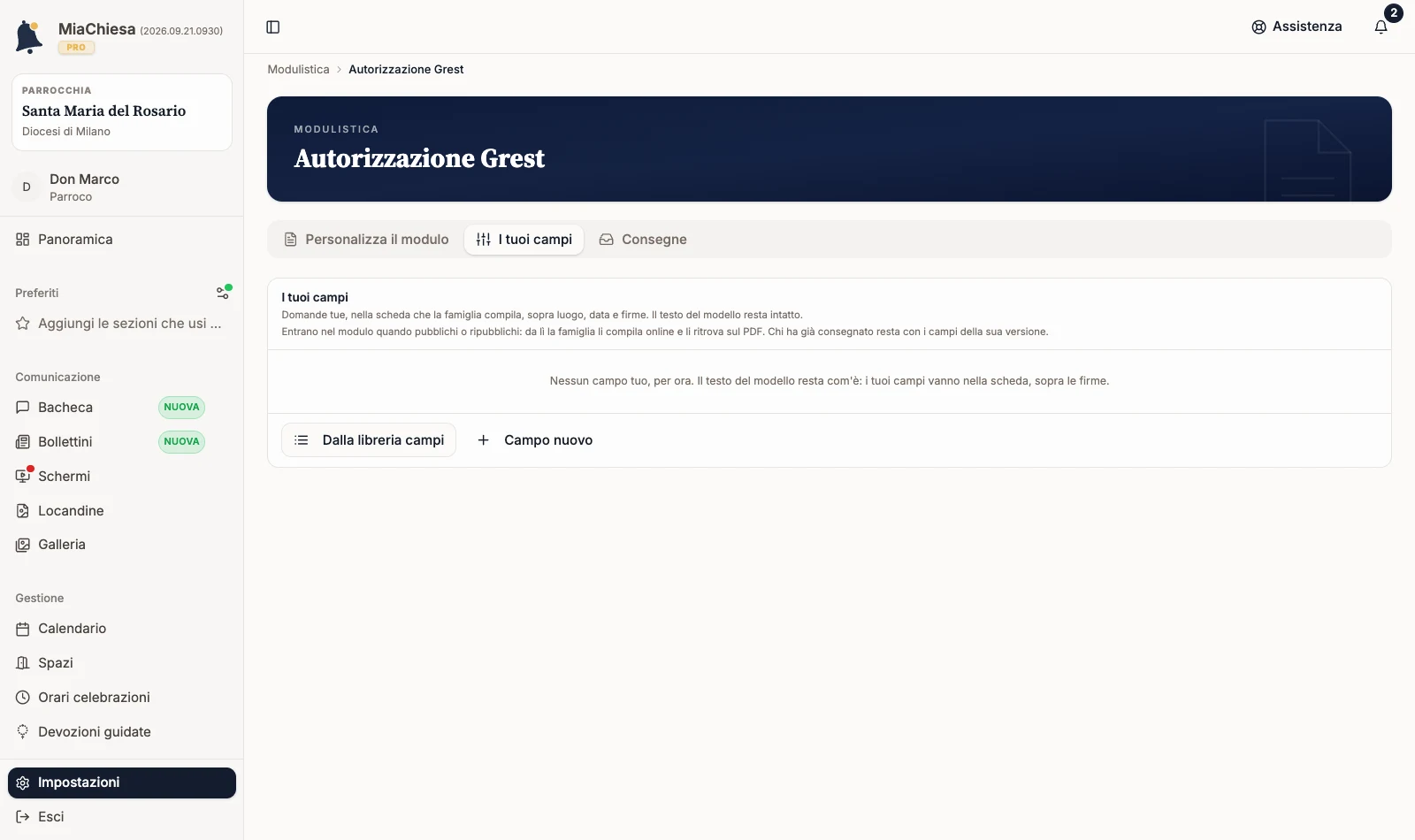Click the notification count badge 2
Viewport: 1415px width, 840px height.
(x=1394, y=13)
